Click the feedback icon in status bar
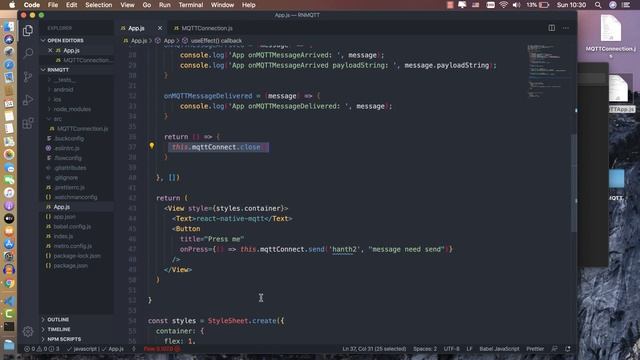The height and width of the screenshot is (360, 640). [554, 349]
